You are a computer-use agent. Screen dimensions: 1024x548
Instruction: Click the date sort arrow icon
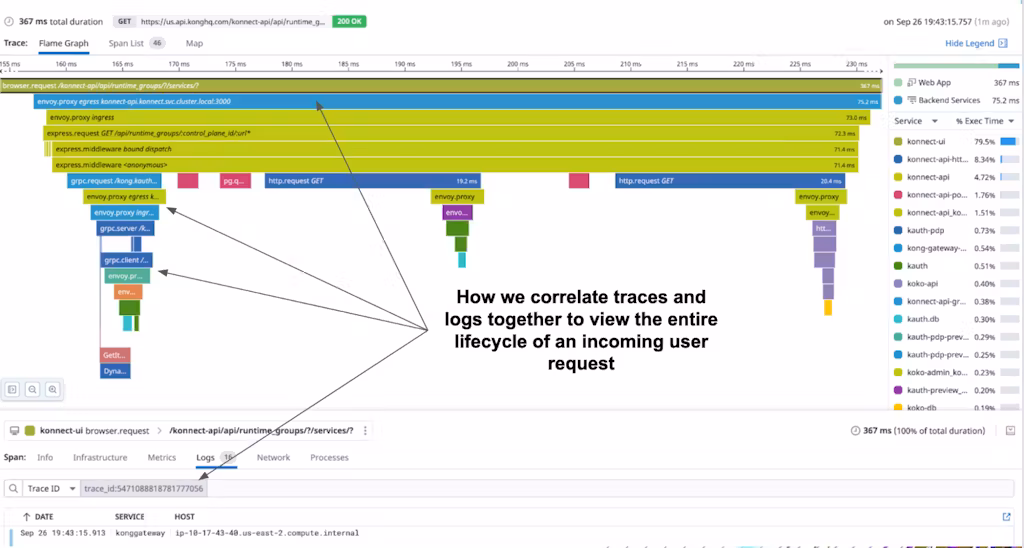point(26,517)
